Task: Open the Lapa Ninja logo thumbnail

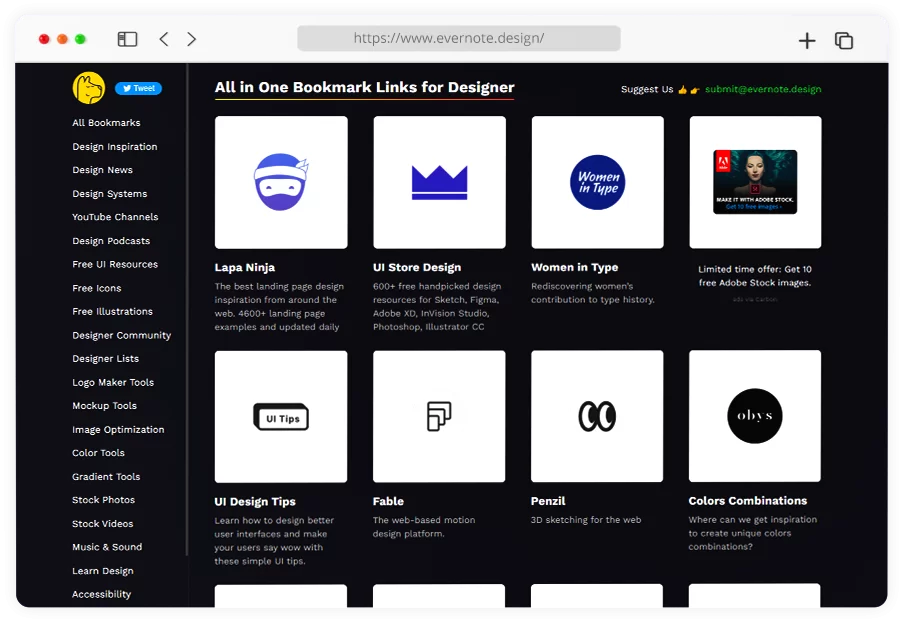Action: coord(281,183)
